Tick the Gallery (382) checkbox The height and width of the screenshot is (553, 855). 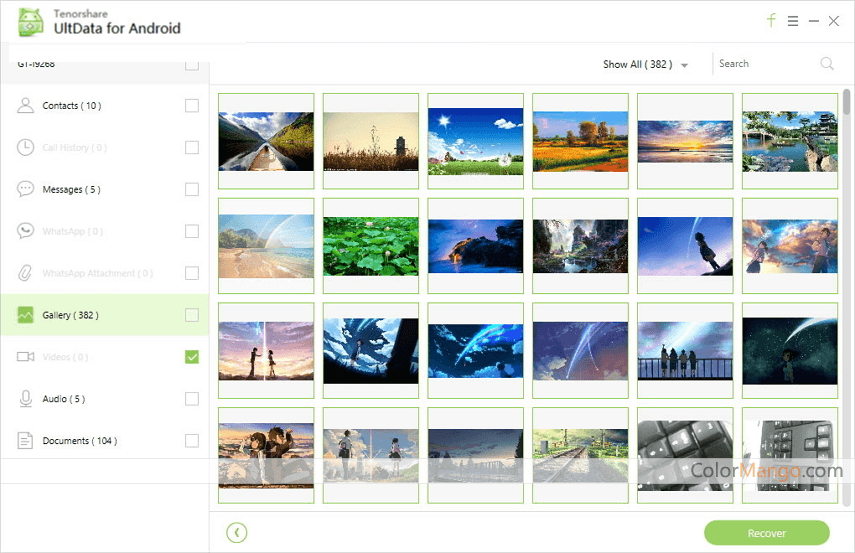tap(192, 315)
